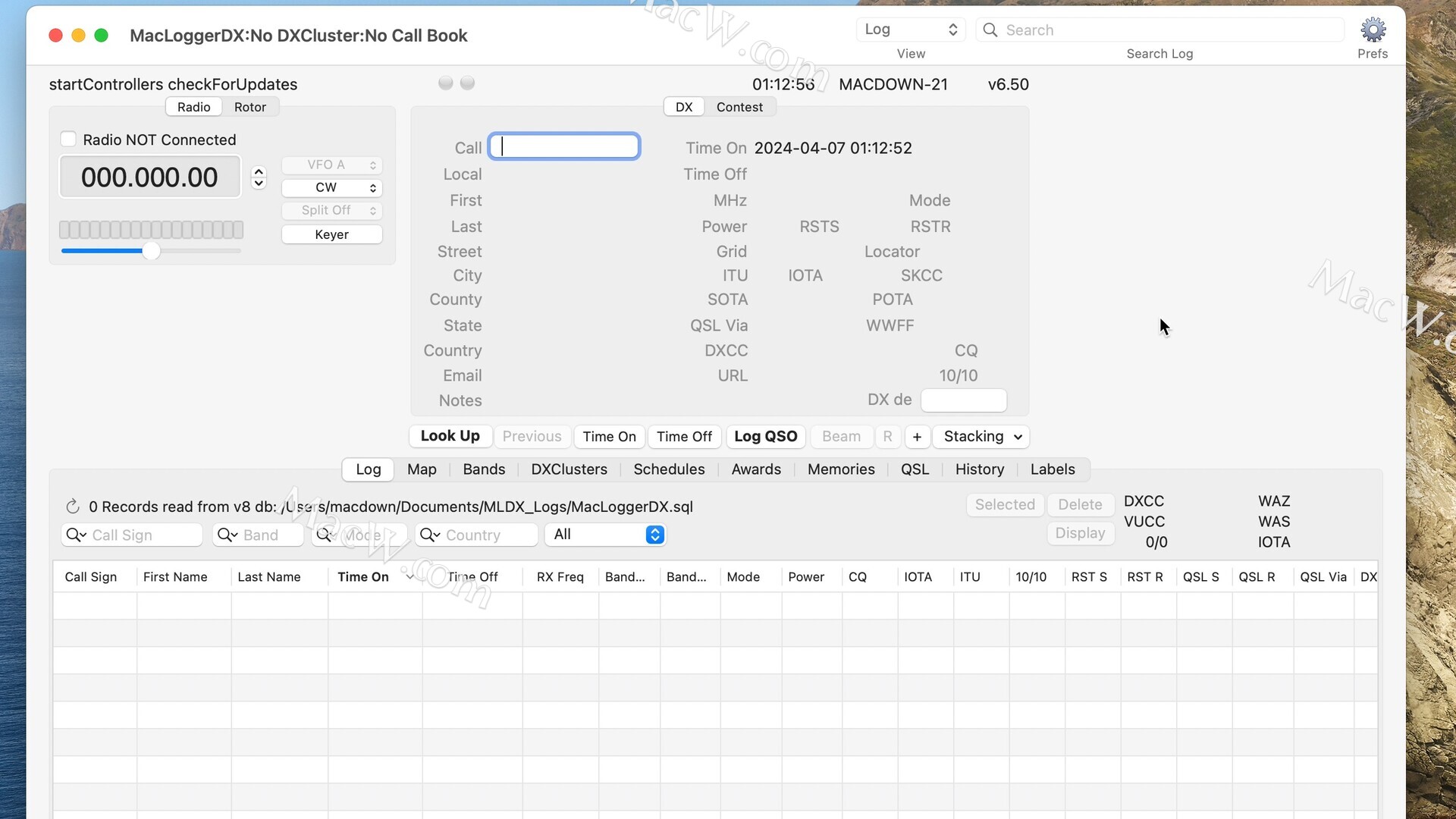Switch to Contest entry mode
Image resolution: width=1456 pixels, height=819 pixels.
[x=739, y=107]
